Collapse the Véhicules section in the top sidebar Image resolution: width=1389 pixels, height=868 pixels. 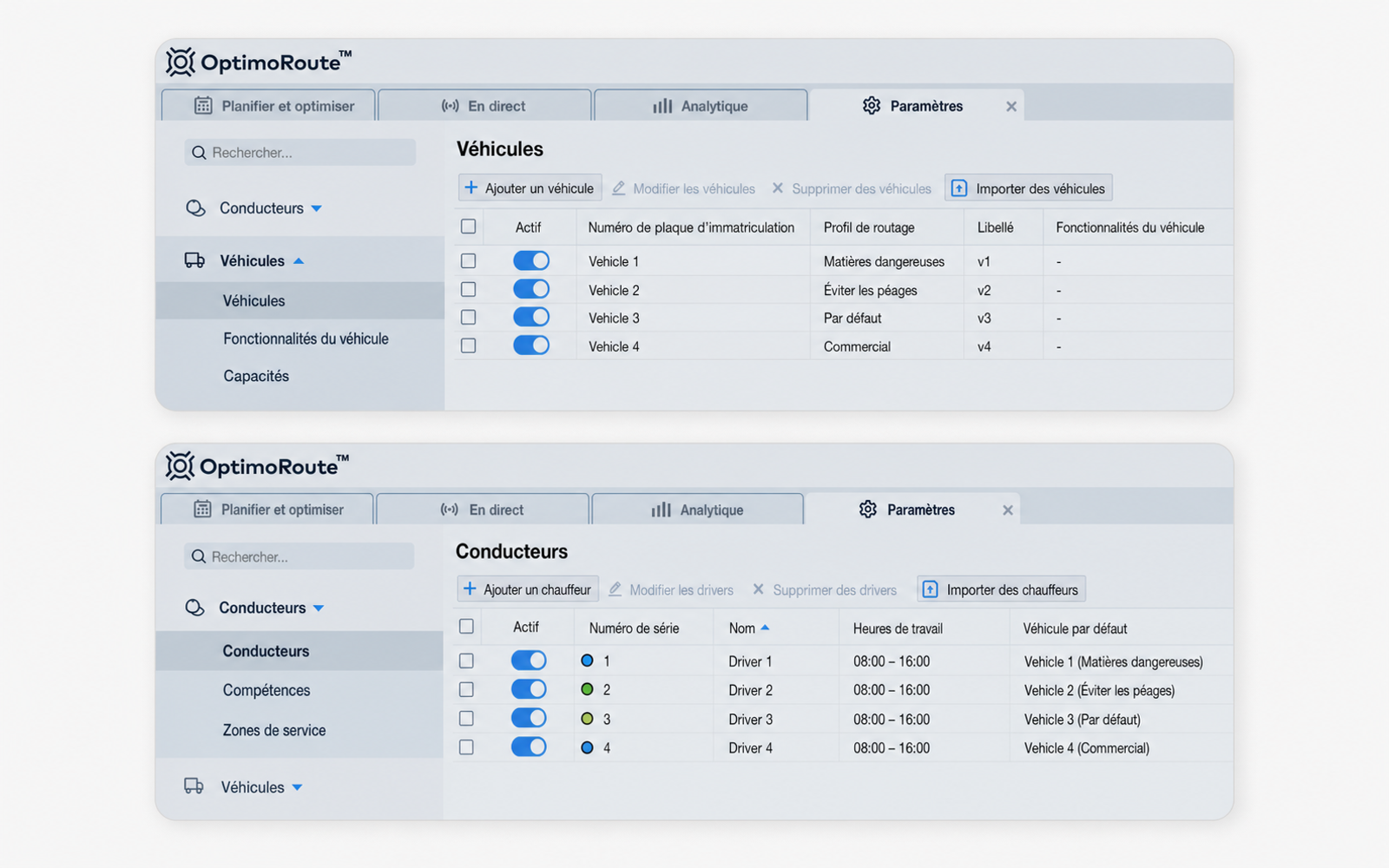point(299,260)
